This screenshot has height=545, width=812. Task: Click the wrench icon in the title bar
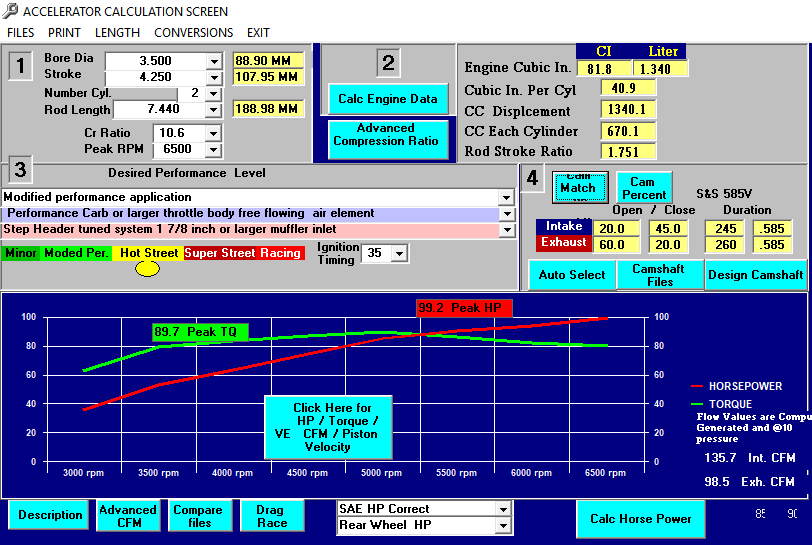(10, 12)
